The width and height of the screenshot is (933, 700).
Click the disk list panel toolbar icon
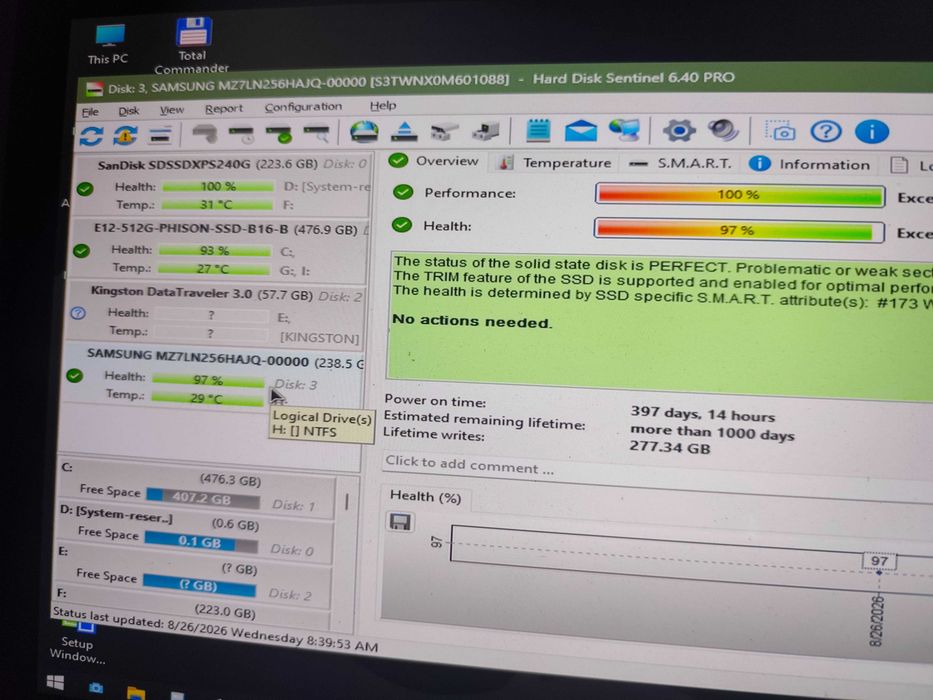[160, 135]
